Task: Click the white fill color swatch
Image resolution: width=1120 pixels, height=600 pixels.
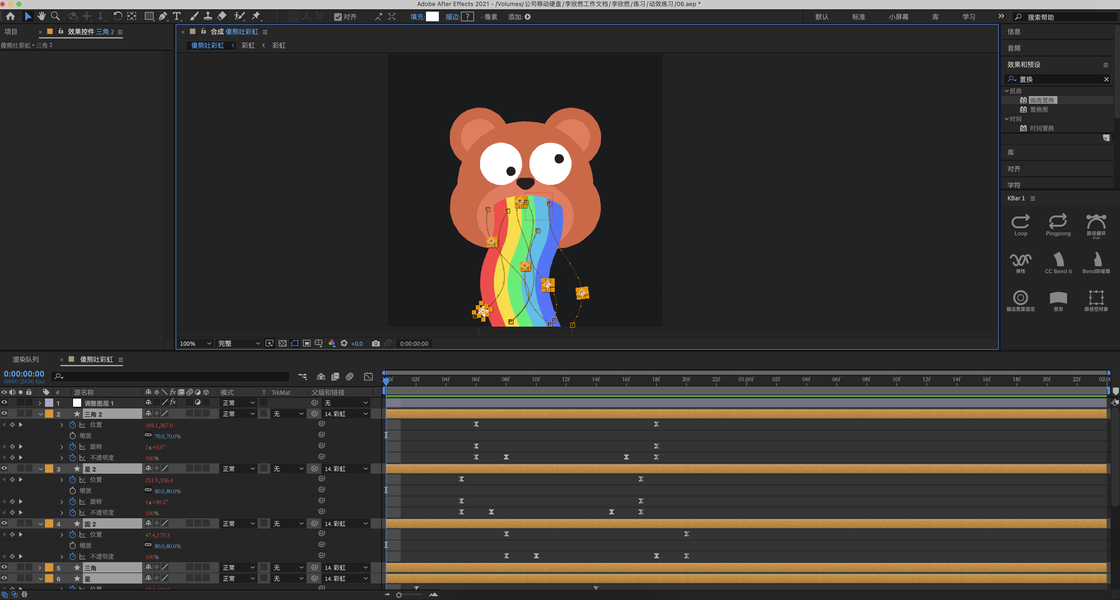Action: [432, 16]
